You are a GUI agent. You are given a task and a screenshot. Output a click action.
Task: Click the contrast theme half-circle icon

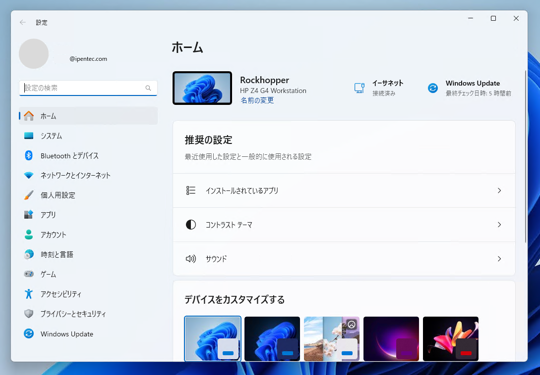191,225
